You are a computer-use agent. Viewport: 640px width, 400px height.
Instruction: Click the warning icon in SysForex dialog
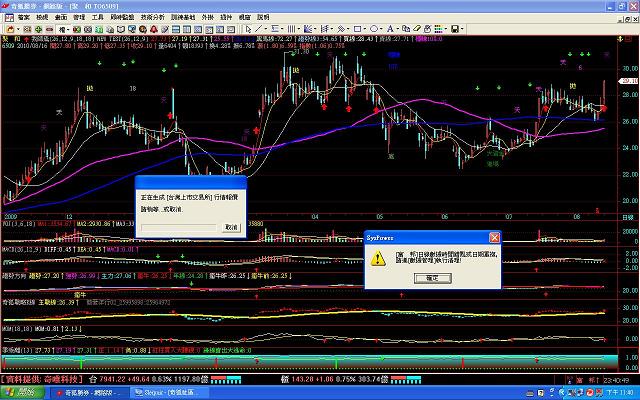(378, 258)
